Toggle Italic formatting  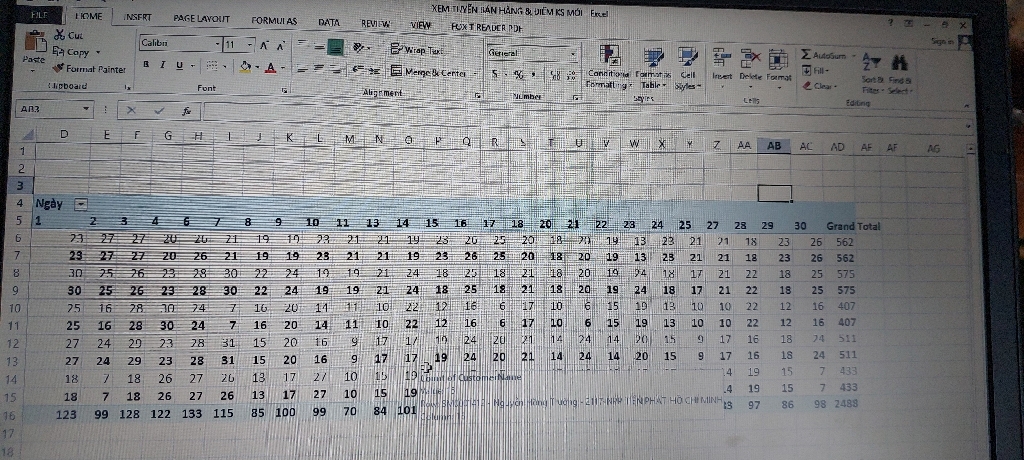coord(161,65)
